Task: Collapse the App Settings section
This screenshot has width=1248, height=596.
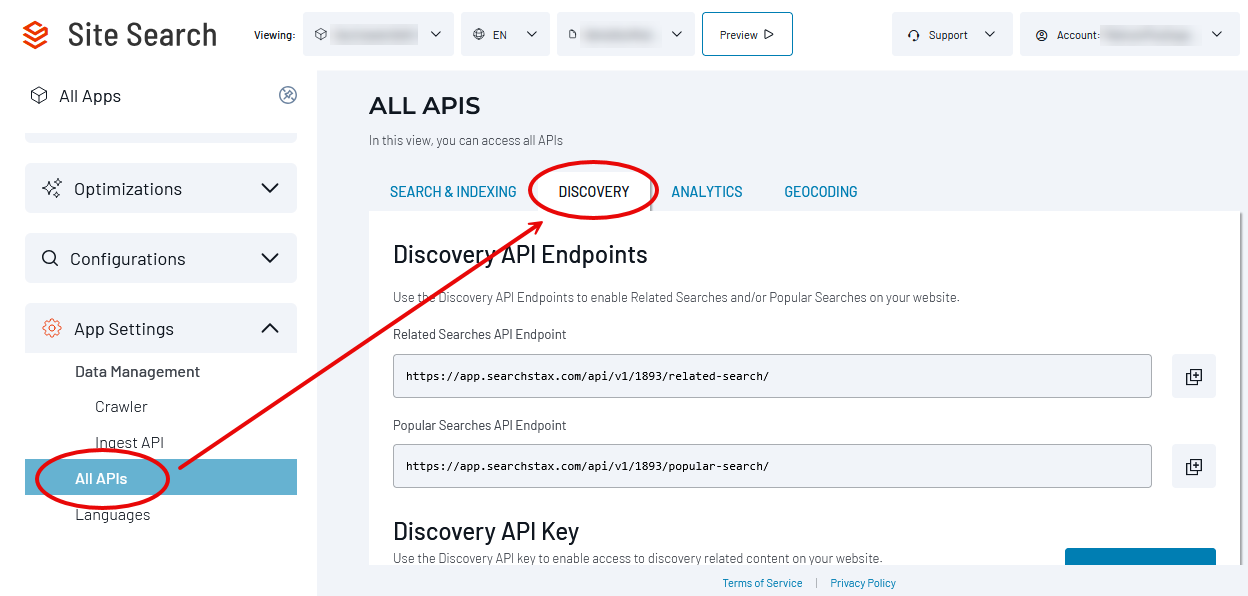Action: (161, 328)
